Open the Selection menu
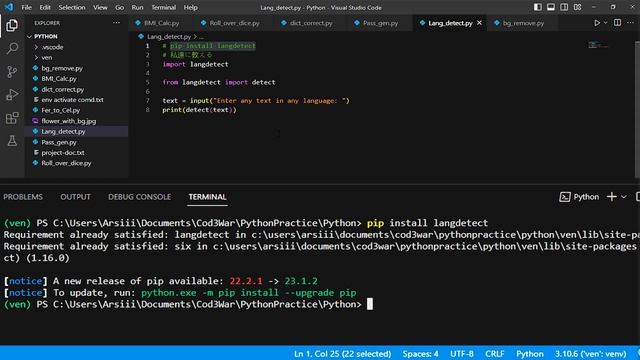640x360 pixels. pos(72,7)
